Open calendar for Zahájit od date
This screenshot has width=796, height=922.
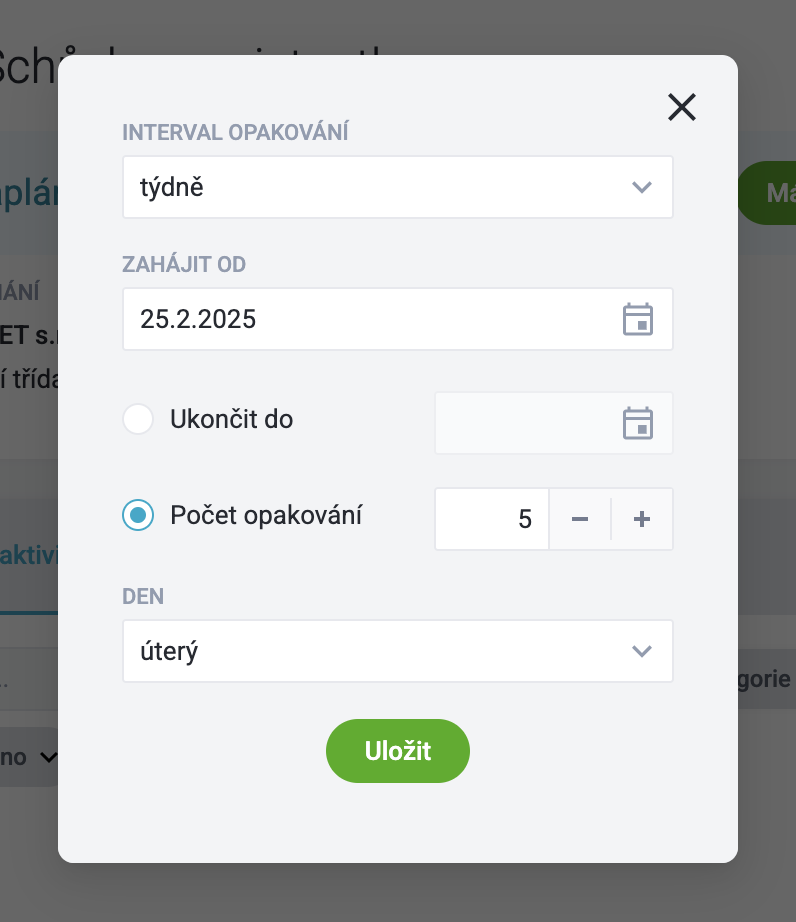point(638,319)
